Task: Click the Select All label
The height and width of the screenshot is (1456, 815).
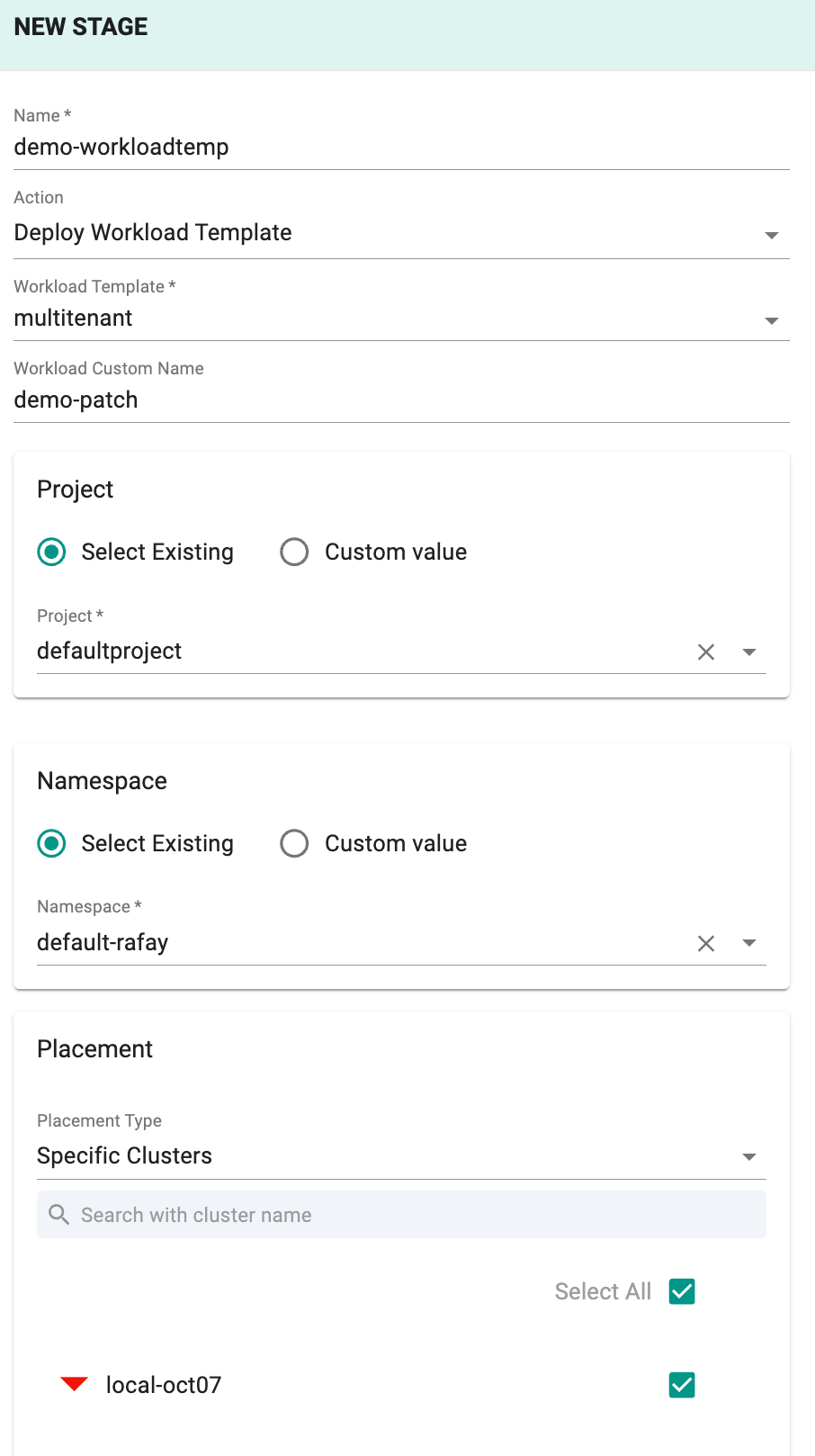Action: coord(603,1291)
